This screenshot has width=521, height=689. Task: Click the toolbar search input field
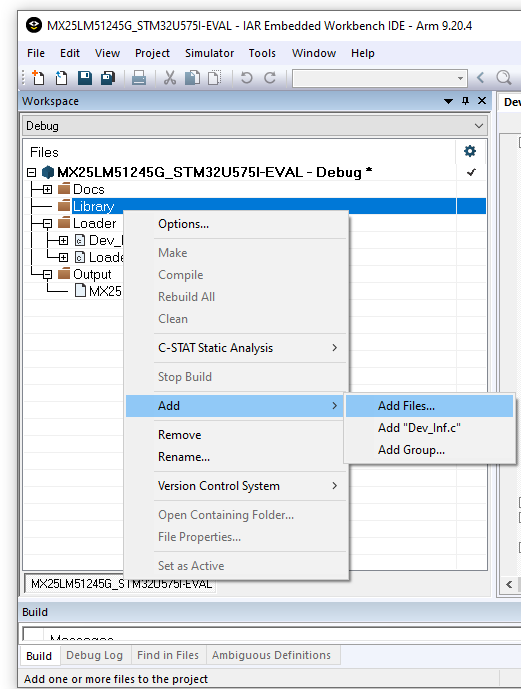click(374, 78)
